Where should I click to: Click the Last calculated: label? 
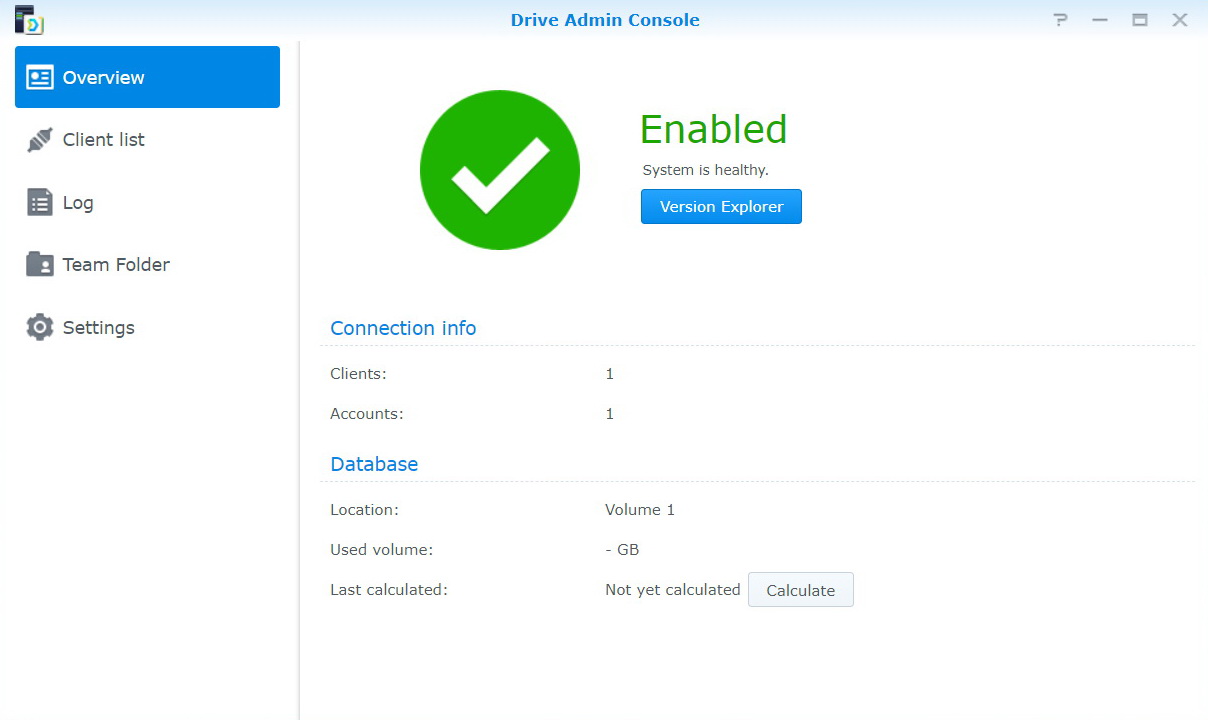389,590
